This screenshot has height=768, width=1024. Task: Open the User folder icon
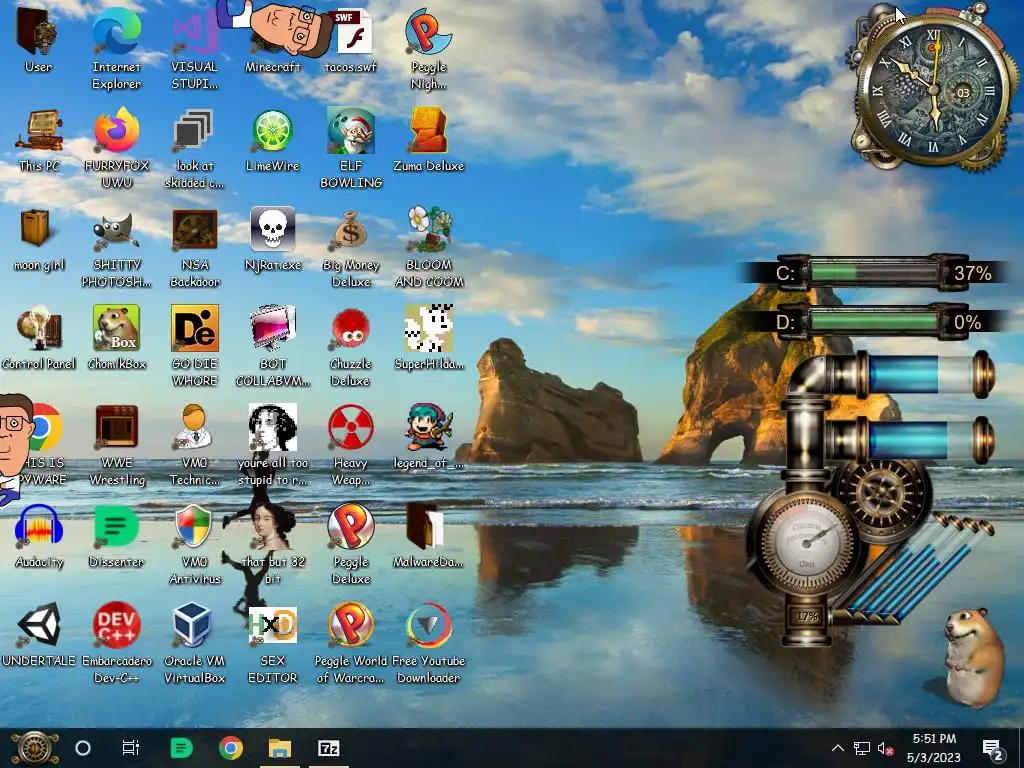coord(38,31)
